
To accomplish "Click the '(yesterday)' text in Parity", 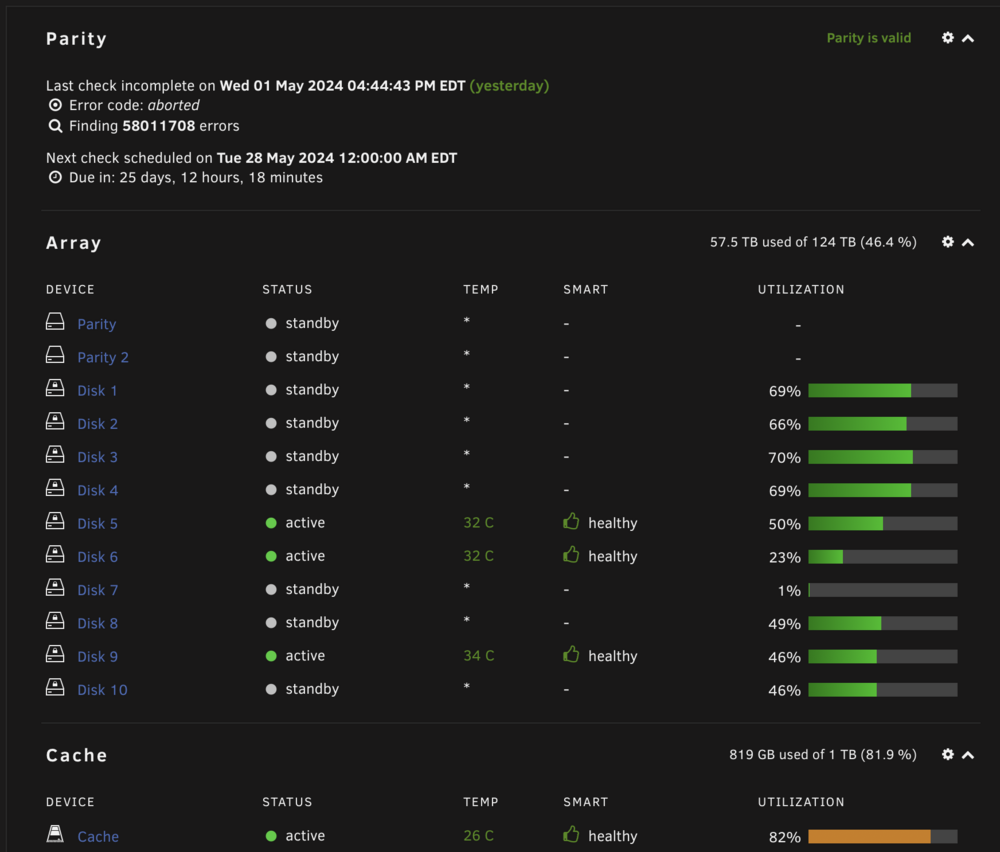I will [x=509, y=85].
